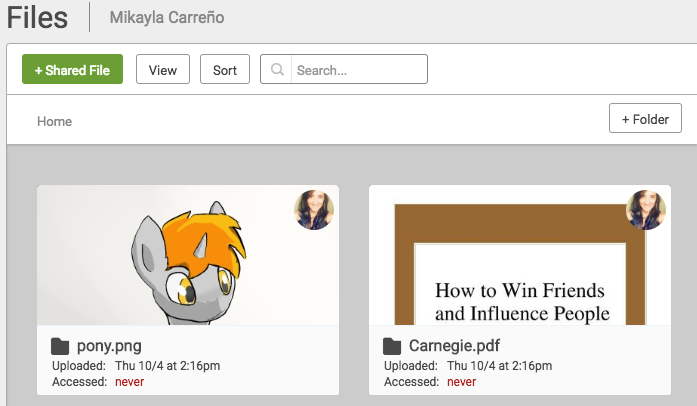The height and width of the screenshot is (406, 697).
Task: Click the owner avatar on Carnegie.pdf card
Action: click(646, 210)
